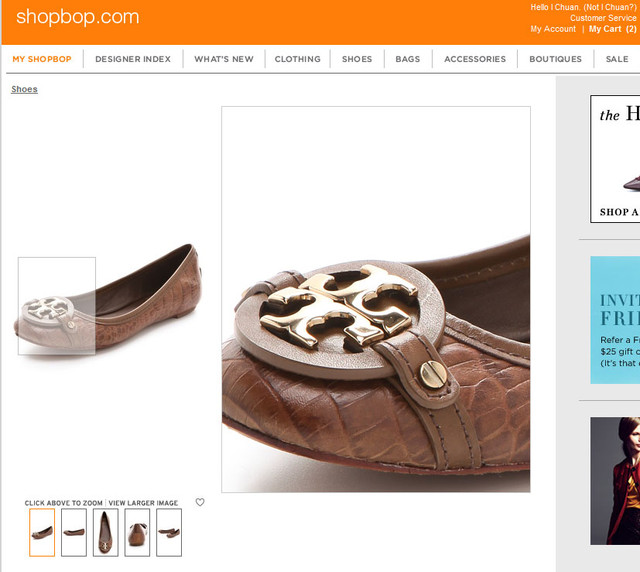
Task: Click the enlarged logo medallion zoom image
Action: click(x=376, y=299)
